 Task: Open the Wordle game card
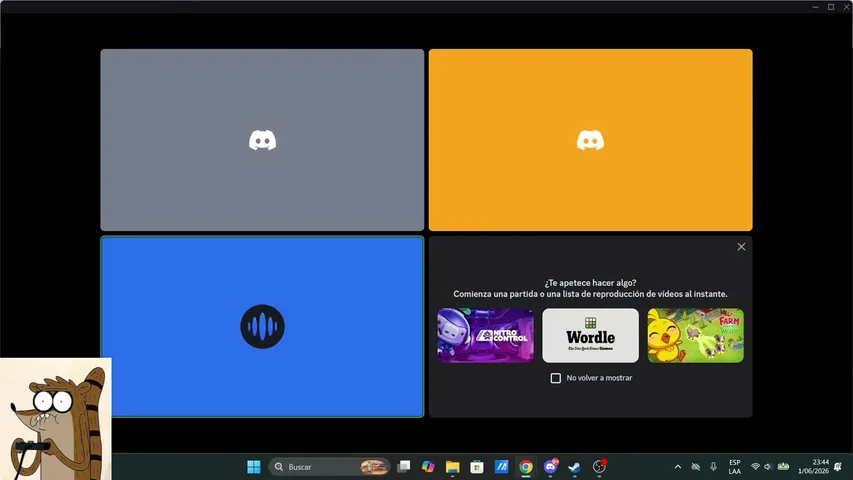coord(590,335)
